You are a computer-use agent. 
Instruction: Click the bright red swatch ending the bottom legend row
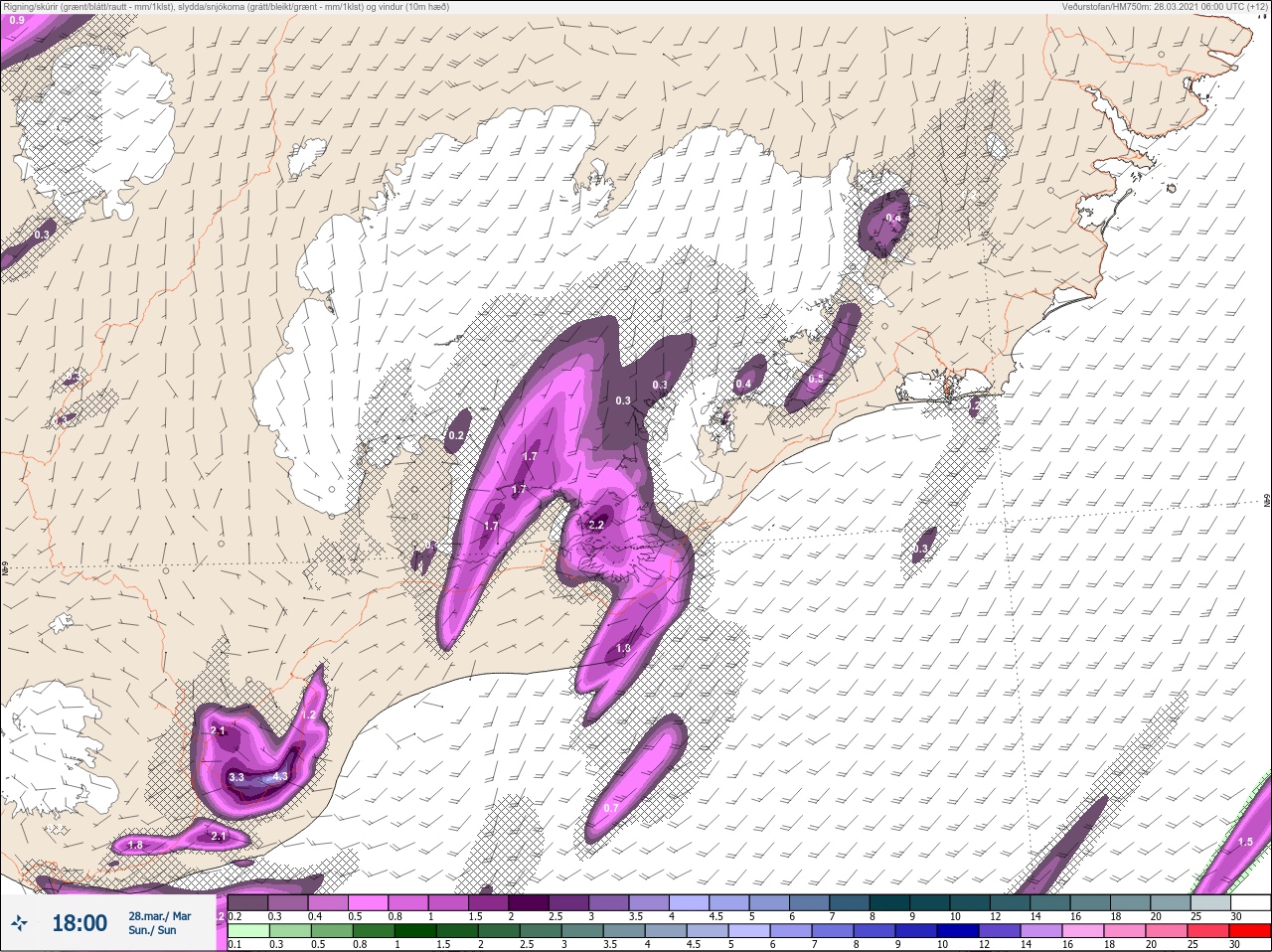point(1250,931)
